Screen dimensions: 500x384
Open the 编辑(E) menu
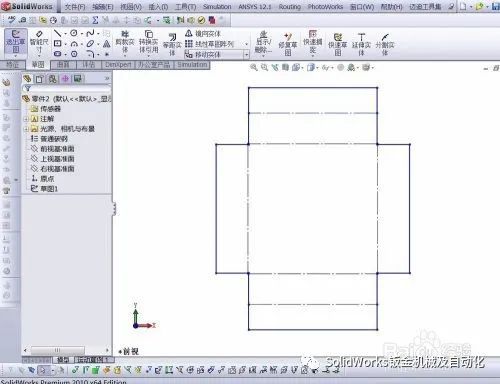tap(103, 7)
